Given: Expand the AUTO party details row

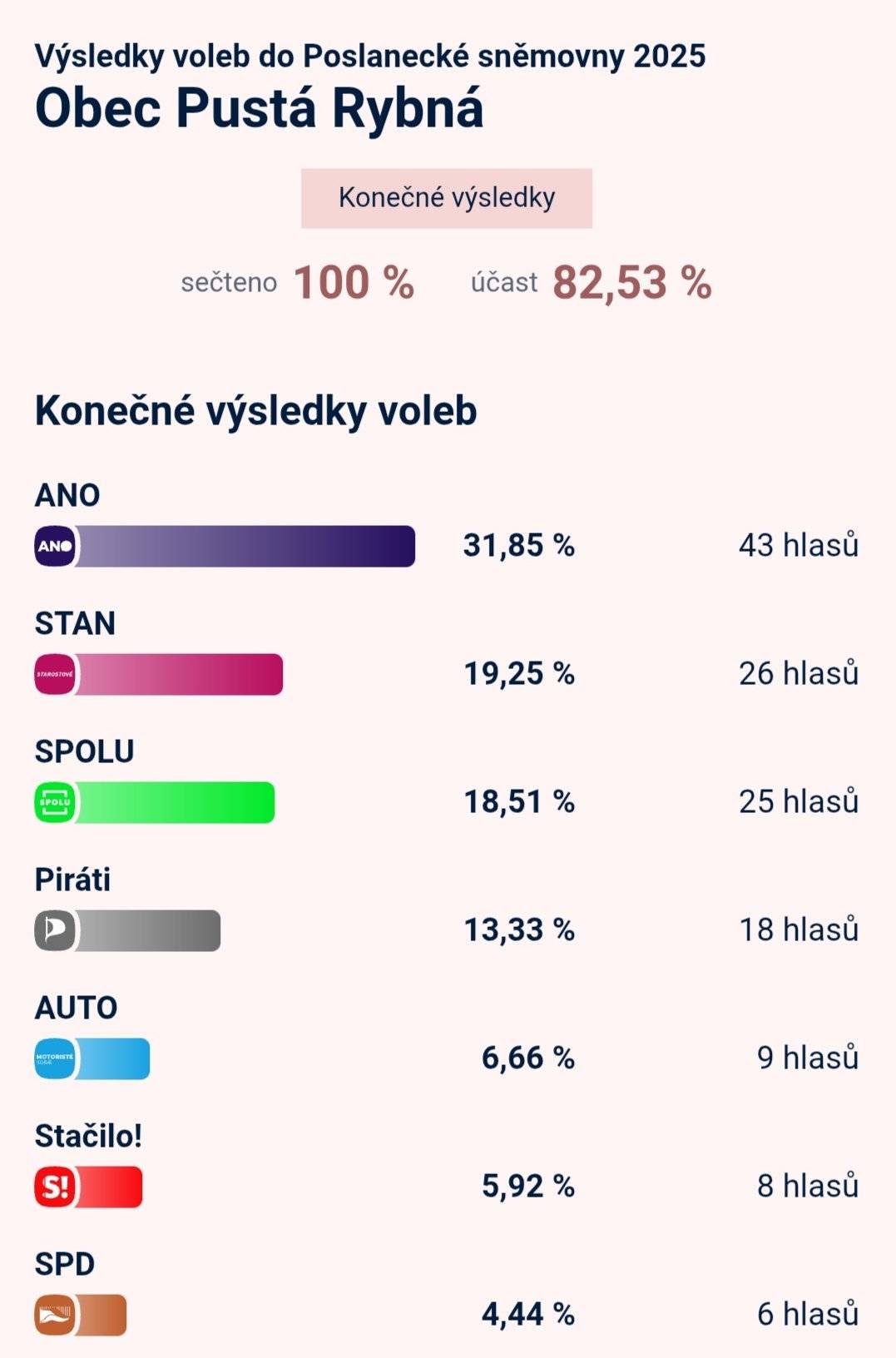Looking at the screenshot, I should tap(92, 1059).
